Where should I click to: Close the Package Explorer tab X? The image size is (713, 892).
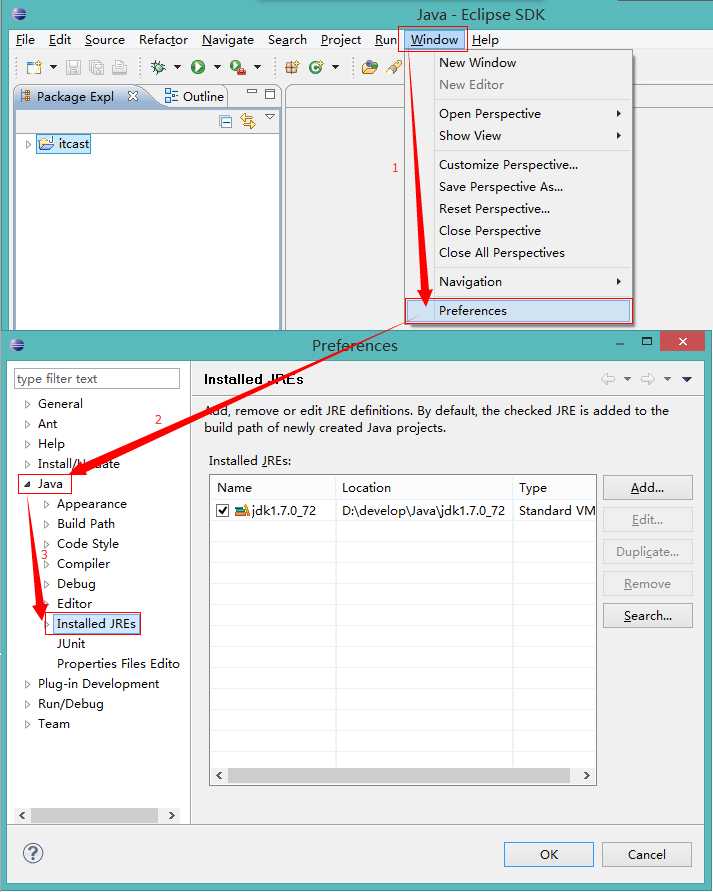point(133,96)
